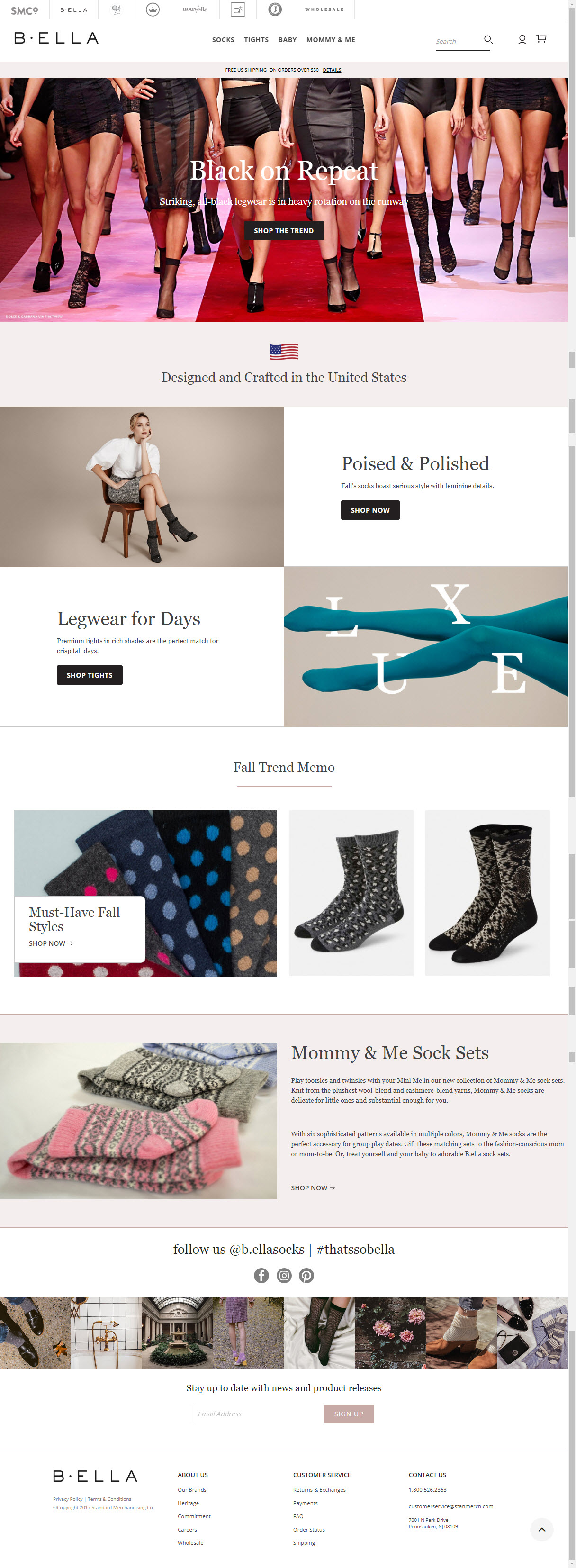The image size is (576, 1568).
Task: Click the Shop Tights button
Action: [90, 675]
